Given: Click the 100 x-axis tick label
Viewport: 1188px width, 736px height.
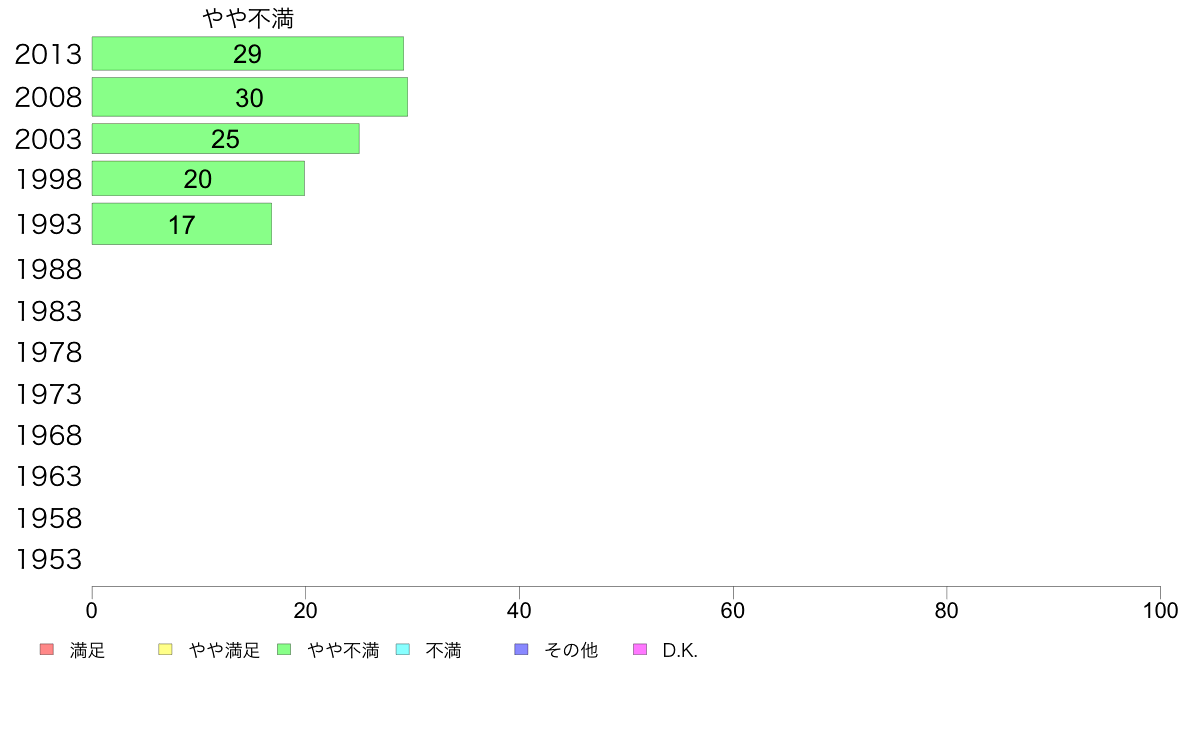Looking at the screenshot, I should 1160,611.
